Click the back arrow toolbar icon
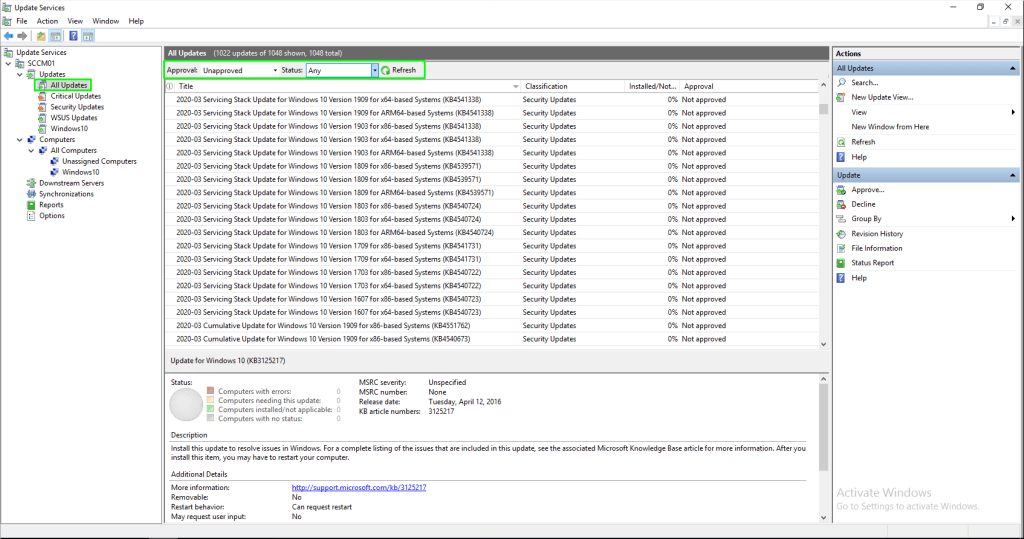 pyautogui.click(x=9, y=35)
